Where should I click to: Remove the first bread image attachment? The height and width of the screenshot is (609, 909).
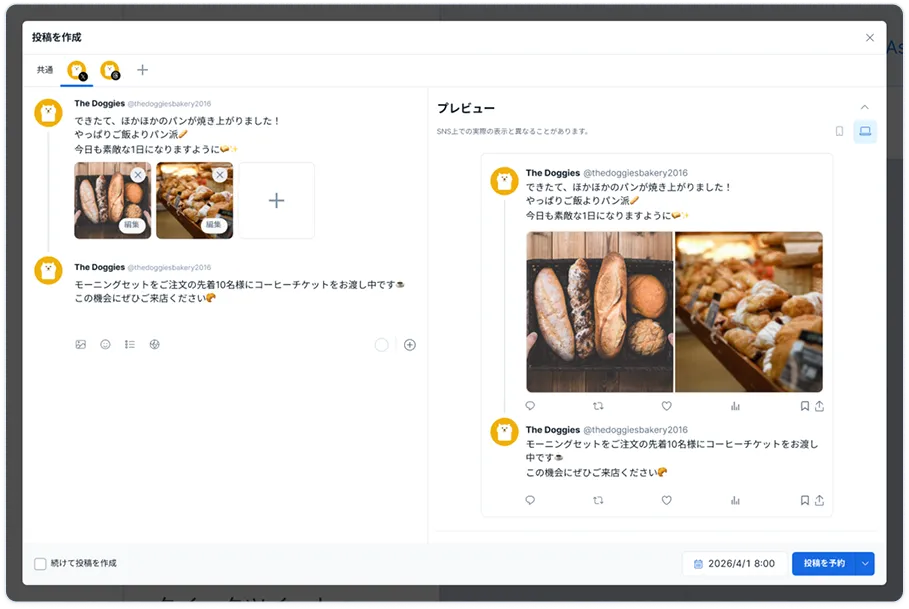(138, 175)
